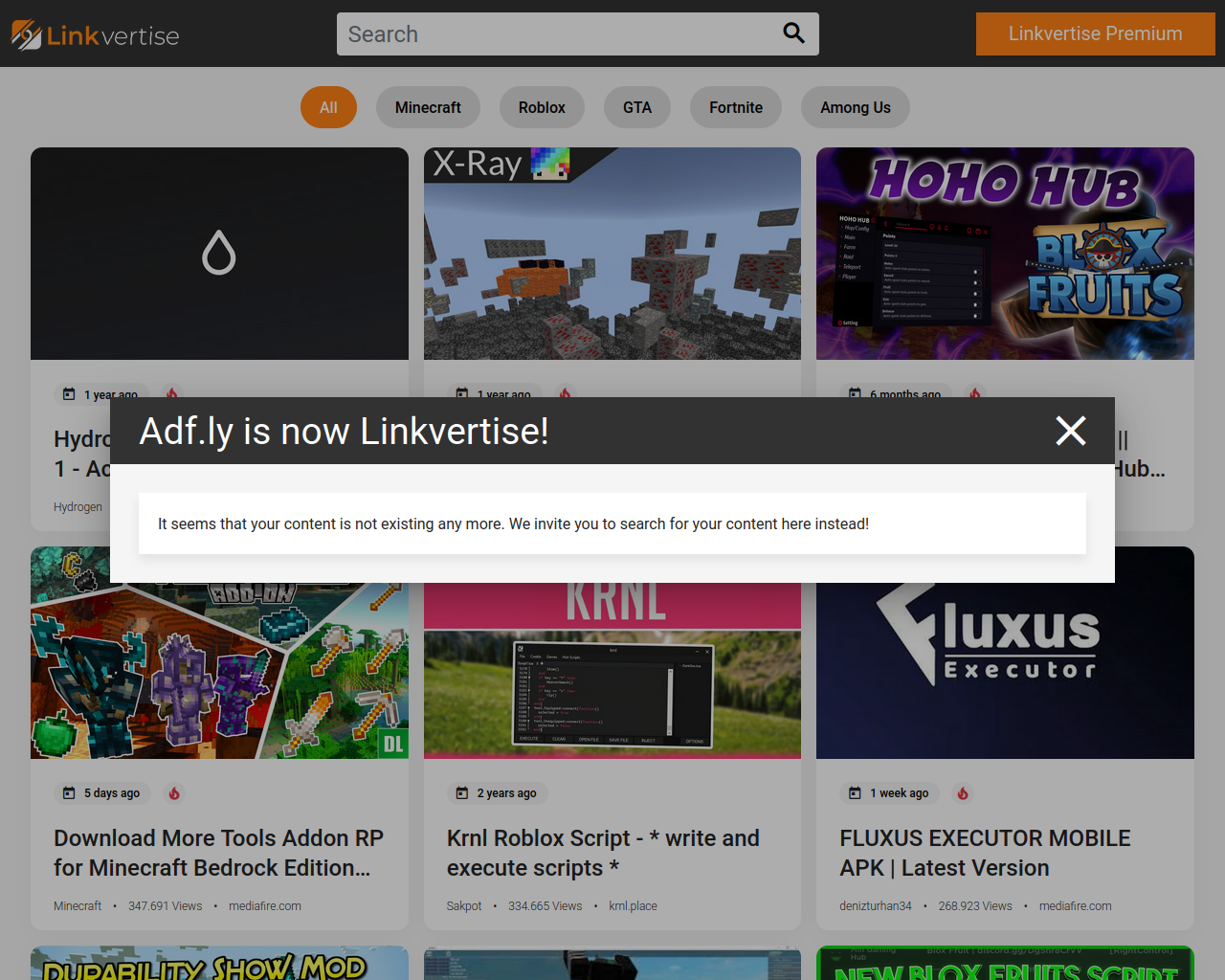Select the Minecraft category filter
This screenshot has height=980, width=1225.
coord(428,107)
